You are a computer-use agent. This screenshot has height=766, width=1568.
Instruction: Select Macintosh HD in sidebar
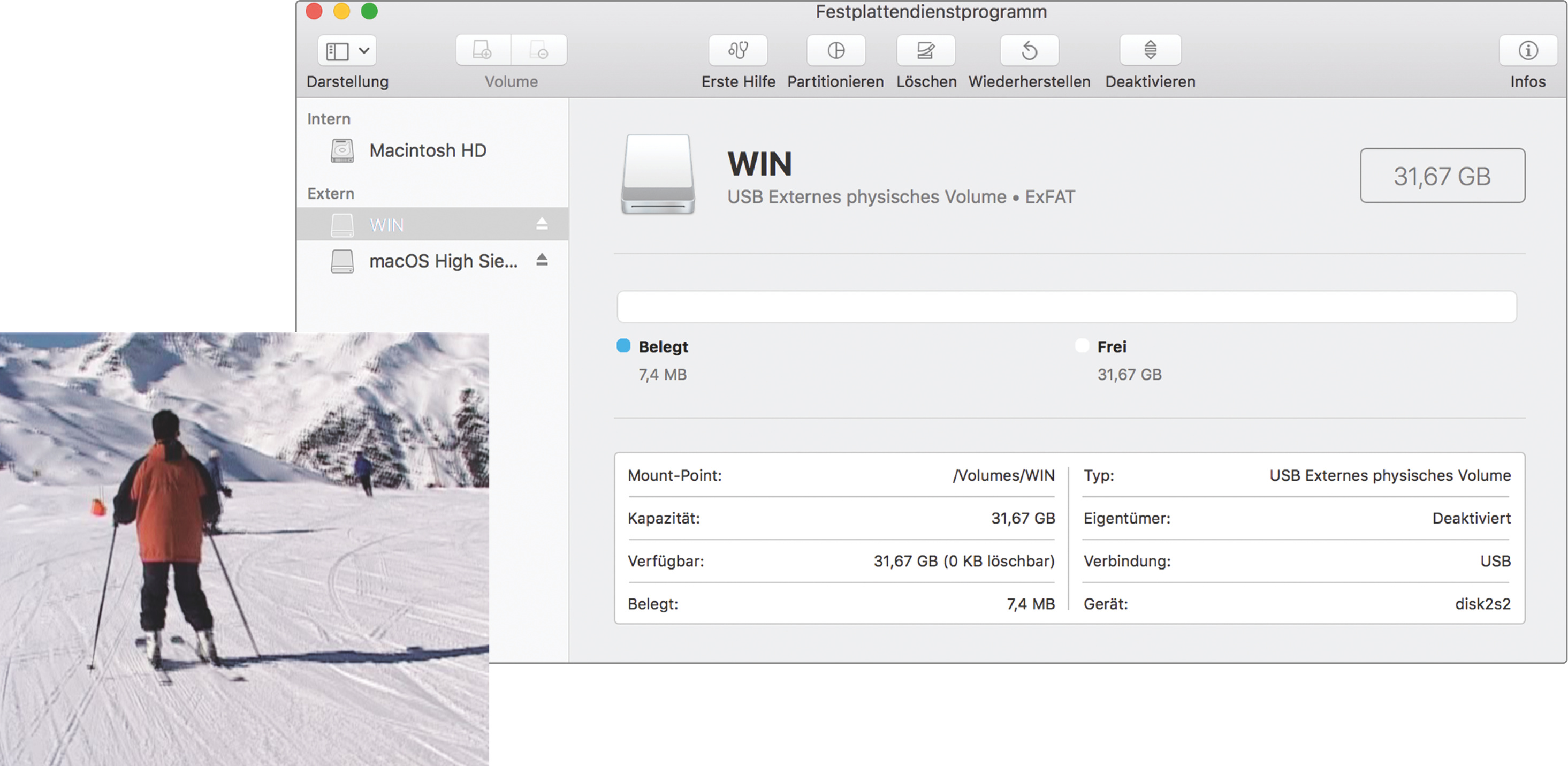click(427, 150)
